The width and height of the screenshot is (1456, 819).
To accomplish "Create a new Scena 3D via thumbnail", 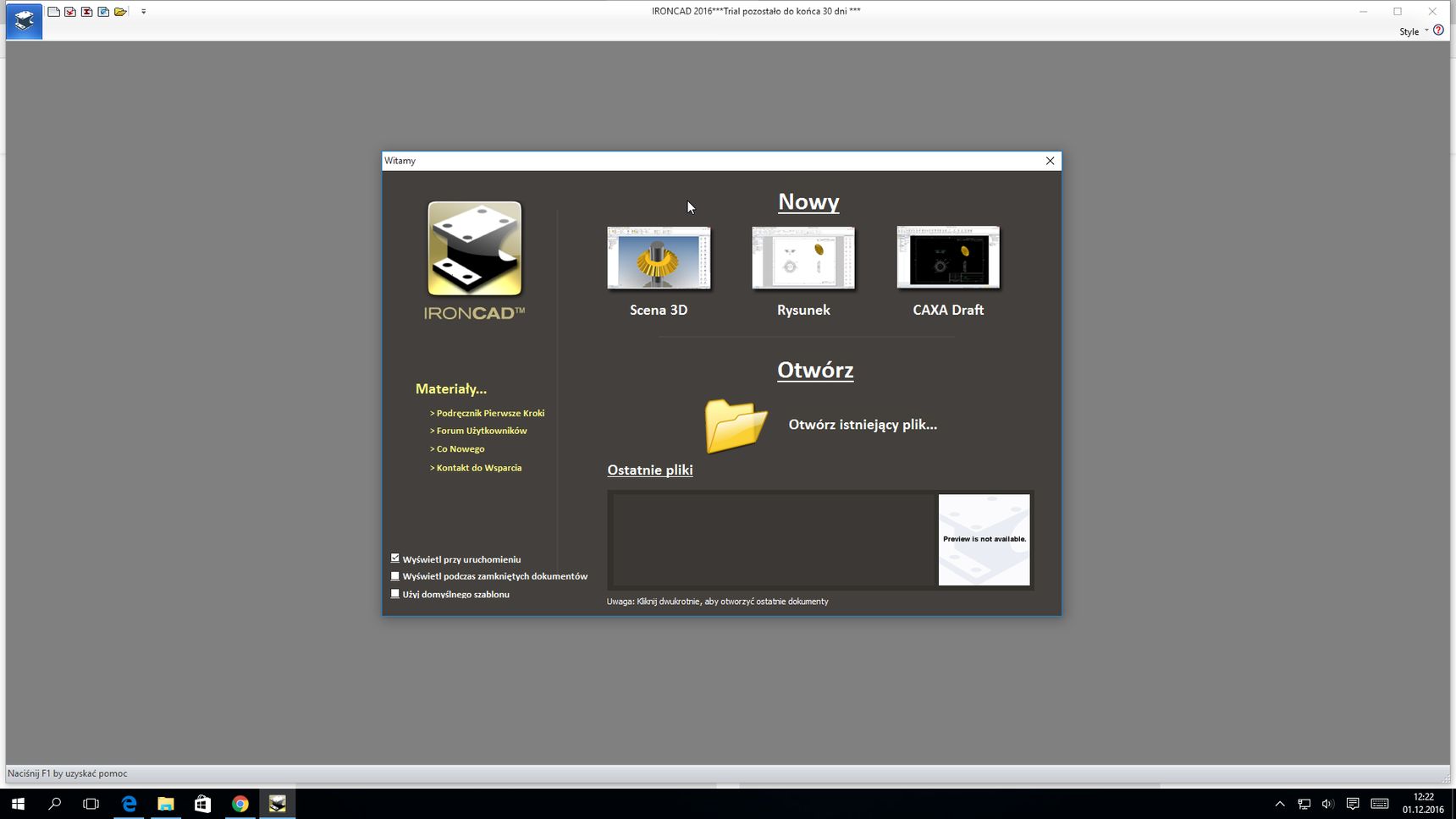I will pyautogui.click(x=659, y=257).
